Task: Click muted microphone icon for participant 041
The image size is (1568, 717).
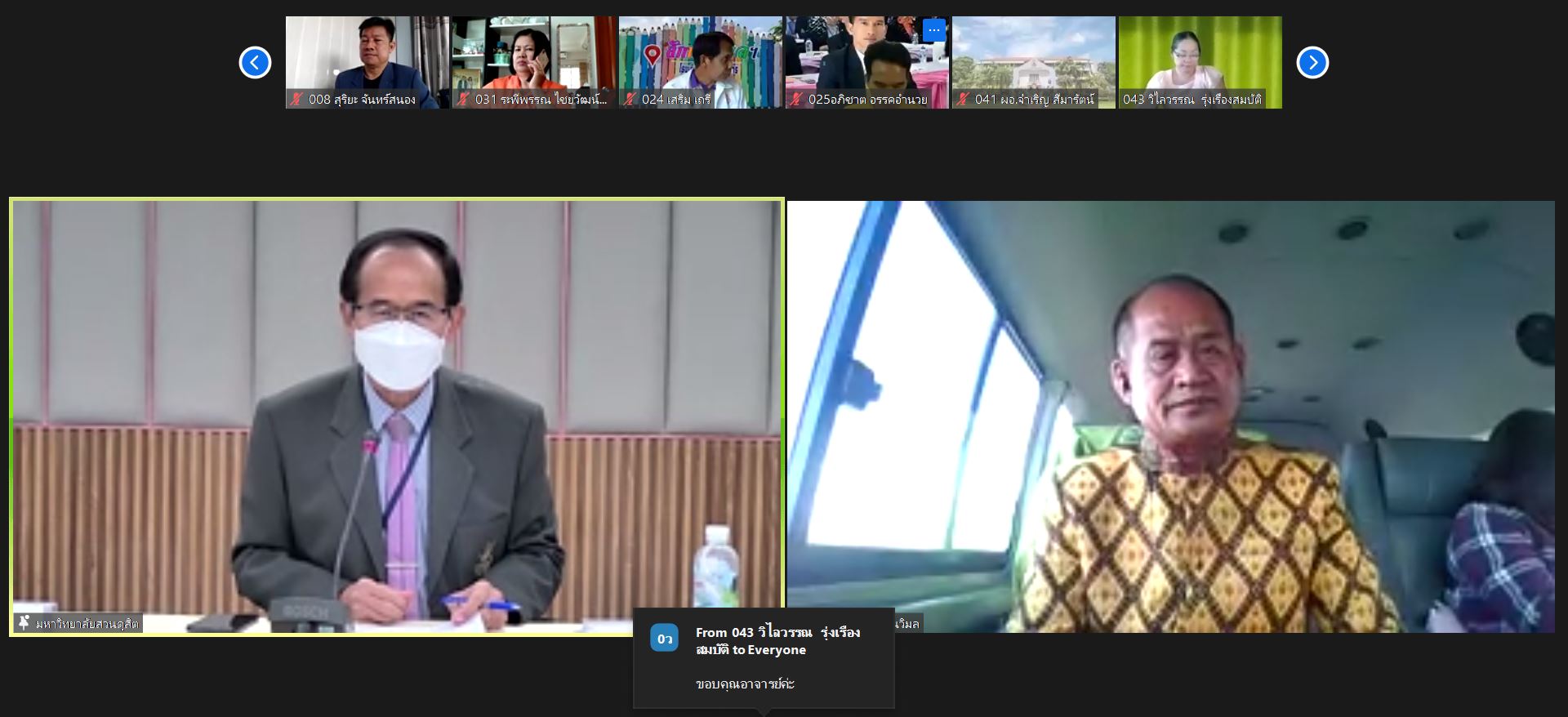Action: pyautogui.click(x=963, y=100)
